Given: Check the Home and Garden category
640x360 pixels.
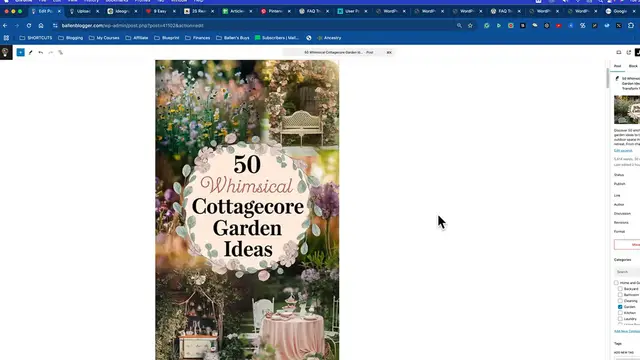Looking at the screenshot, I should 616,283.
